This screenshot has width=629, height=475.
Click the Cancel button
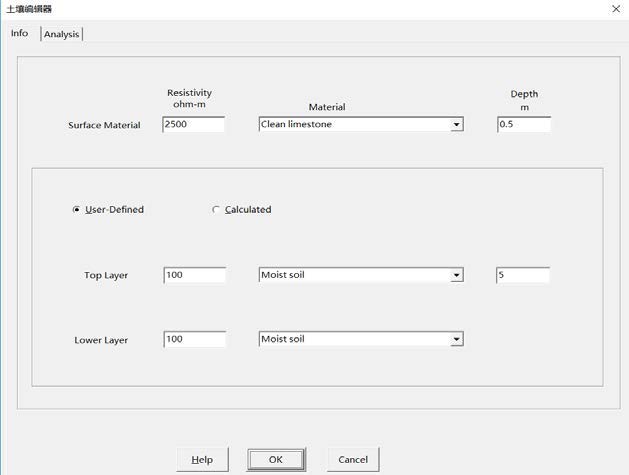coord(353,459)
